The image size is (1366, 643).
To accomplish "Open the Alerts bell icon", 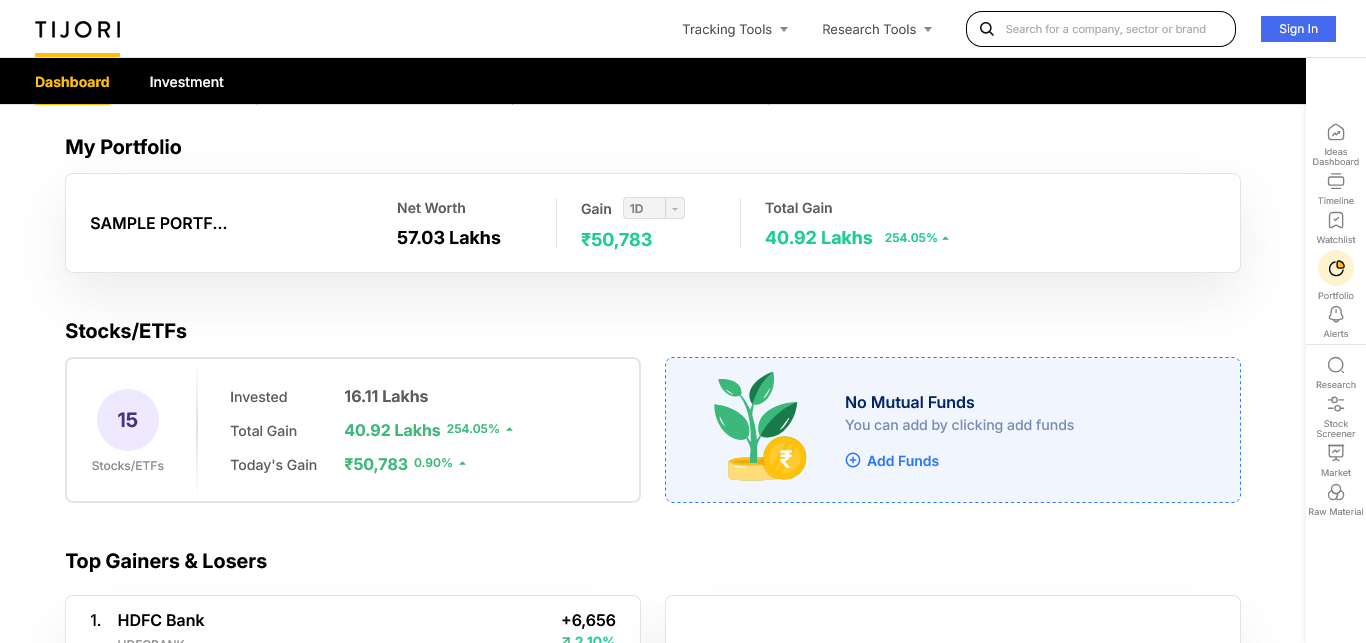I will tap(1336, 315).
